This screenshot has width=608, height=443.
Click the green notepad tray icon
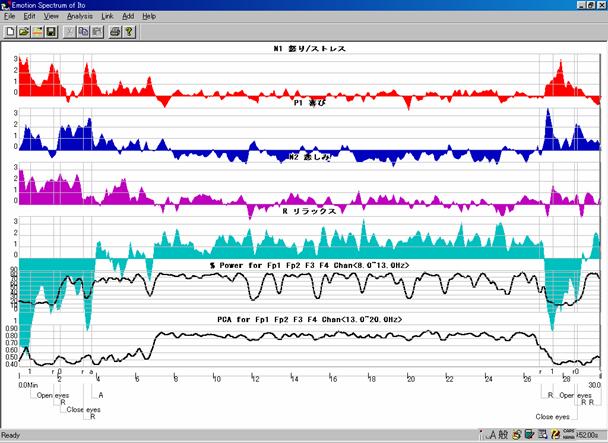[x=529, y=435]
